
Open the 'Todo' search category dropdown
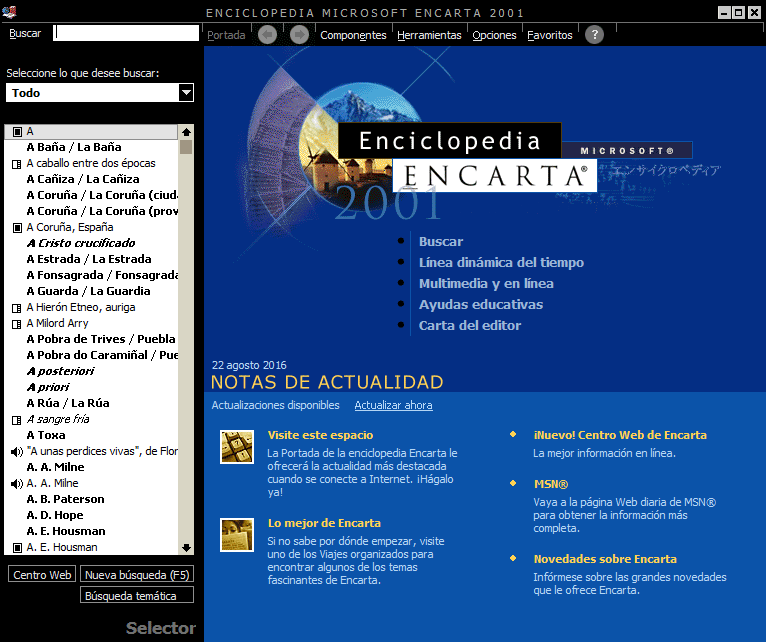(186, 92)
